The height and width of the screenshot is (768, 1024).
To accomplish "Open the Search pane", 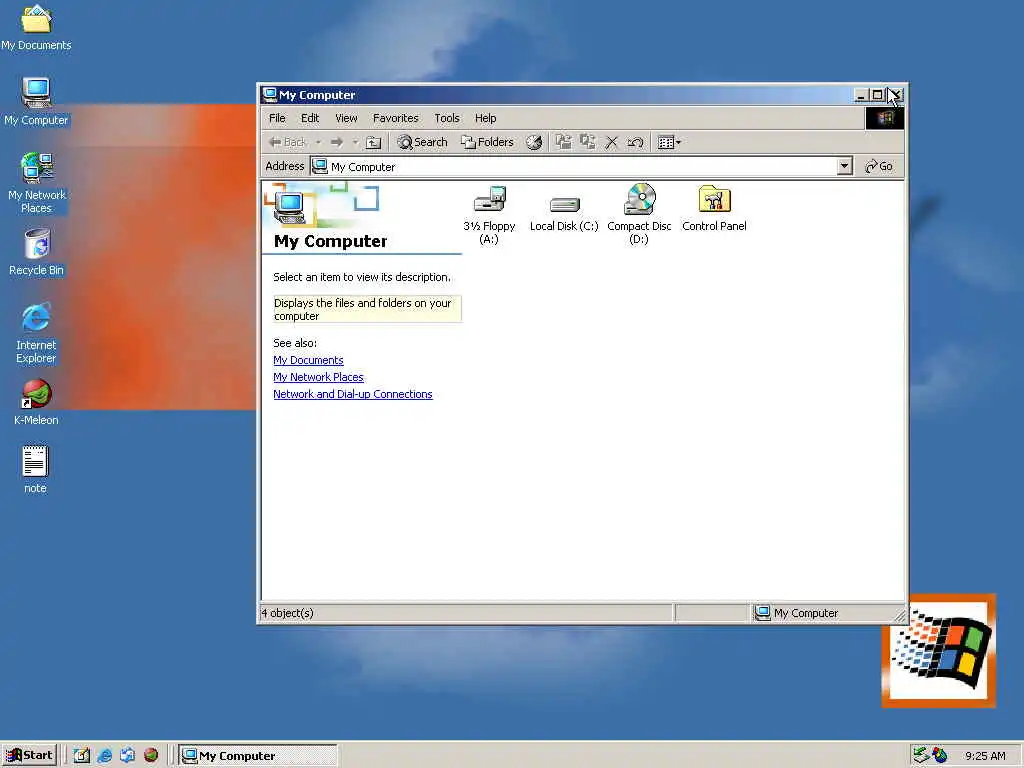I will click(x=423, y=142).
